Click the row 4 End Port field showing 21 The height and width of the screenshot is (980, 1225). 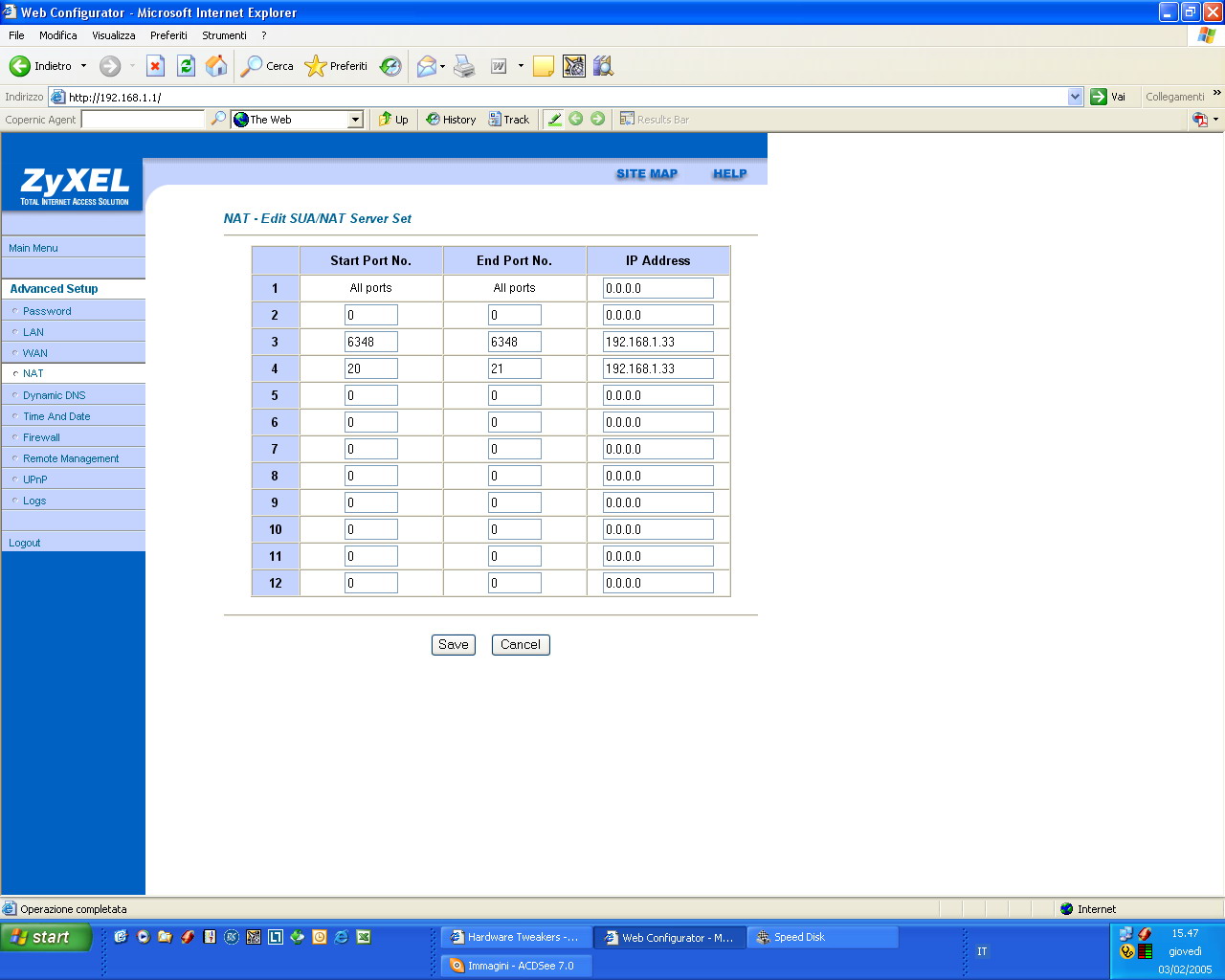[515, 368]
